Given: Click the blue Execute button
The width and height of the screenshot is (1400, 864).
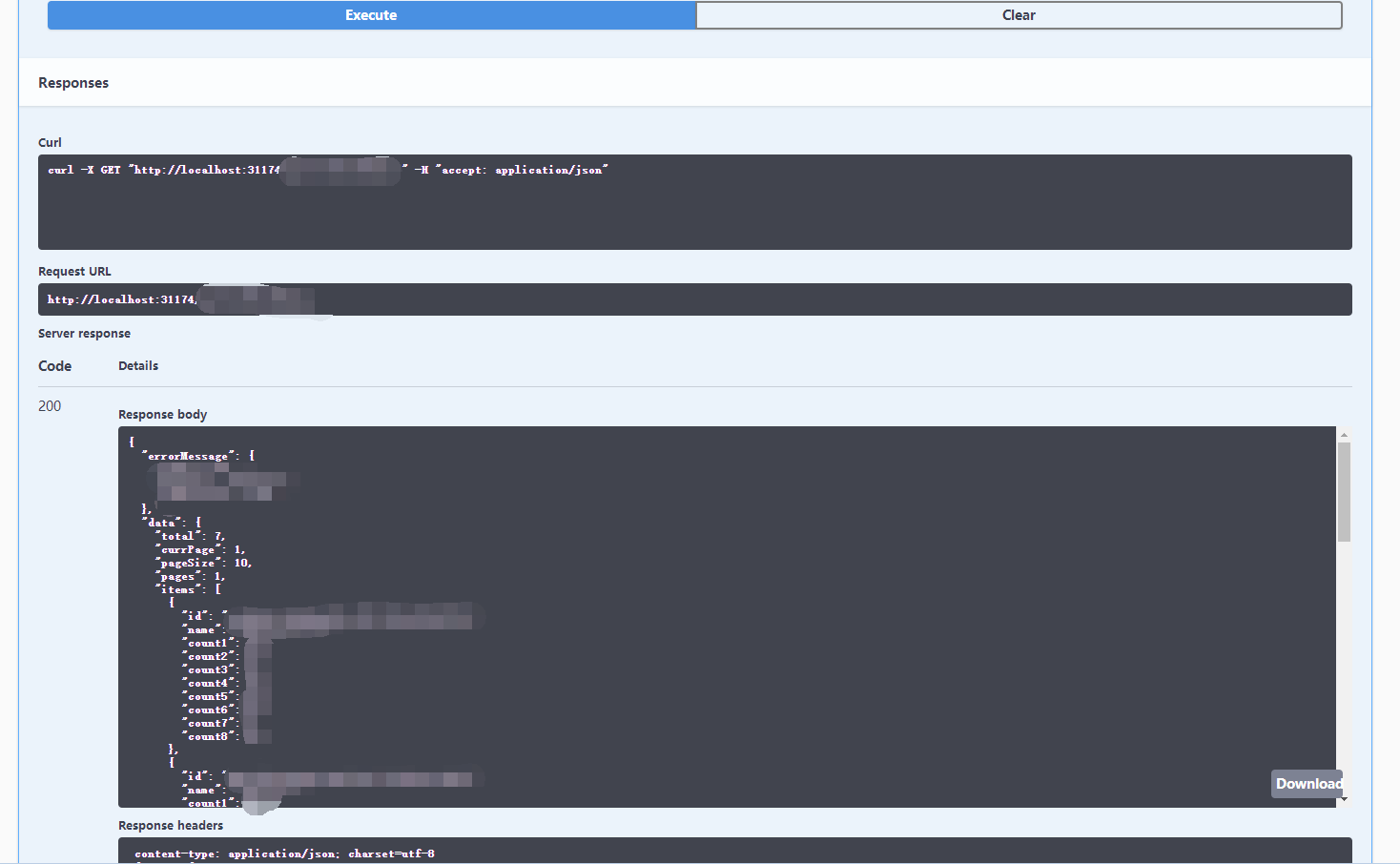Looking at the screenshot, I should pos(372,15).
